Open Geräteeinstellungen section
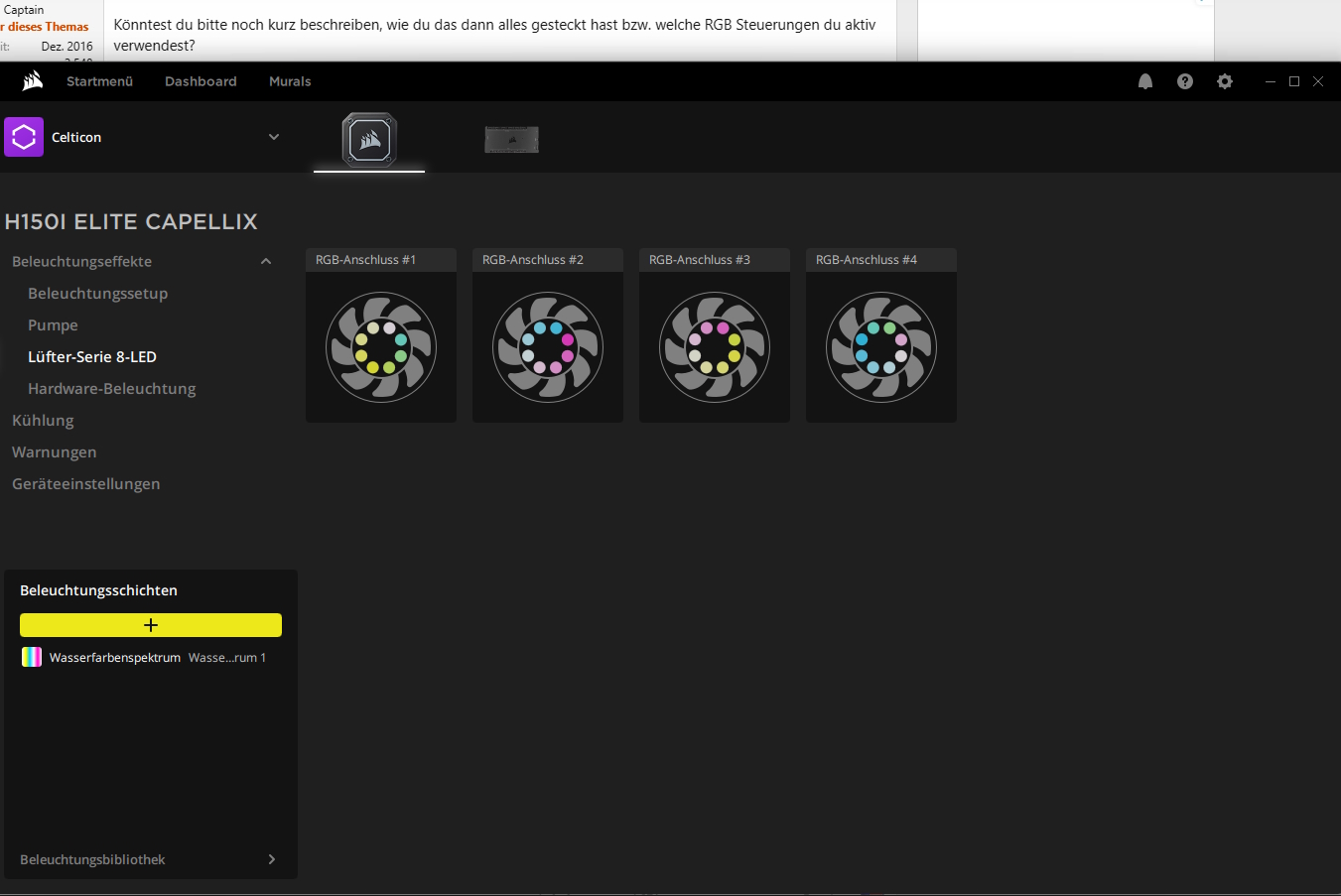1341x896 pixels. coord(85,484)
